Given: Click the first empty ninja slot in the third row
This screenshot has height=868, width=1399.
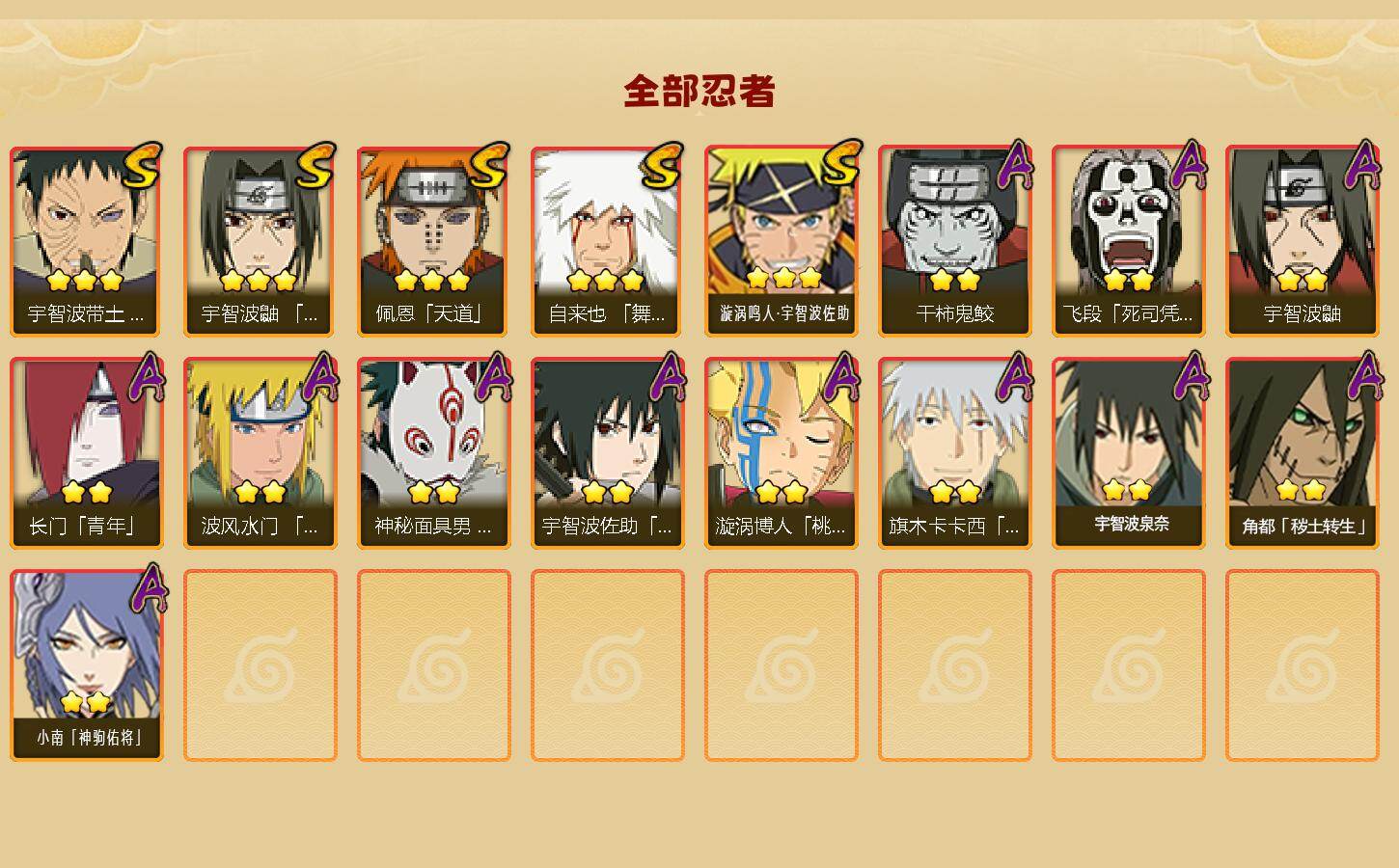Looking at the screenshot, I should pos(260,665).
